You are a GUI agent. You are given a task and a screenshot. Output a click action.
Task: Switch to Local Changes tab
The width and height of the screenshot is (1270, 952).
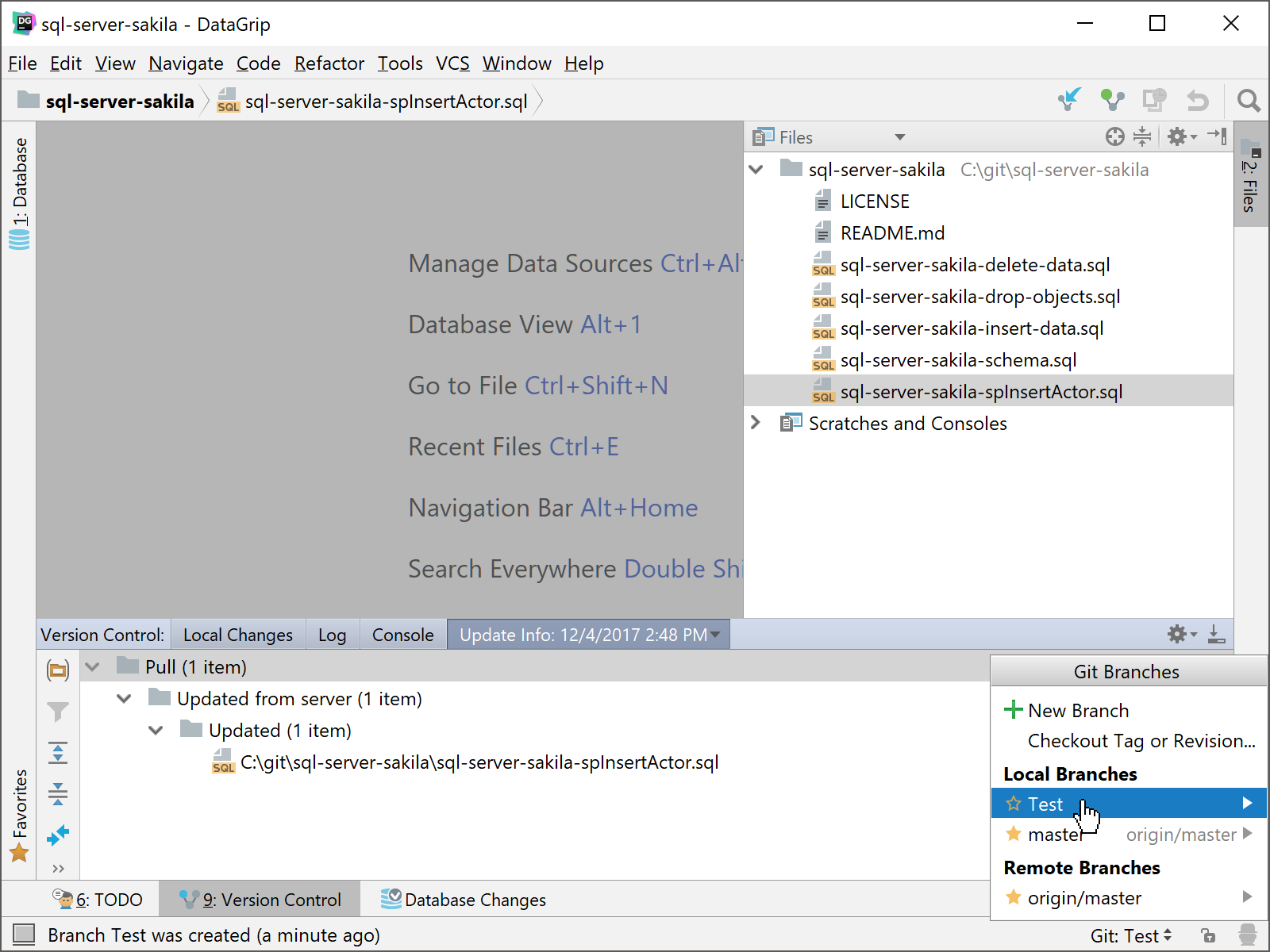238,635
